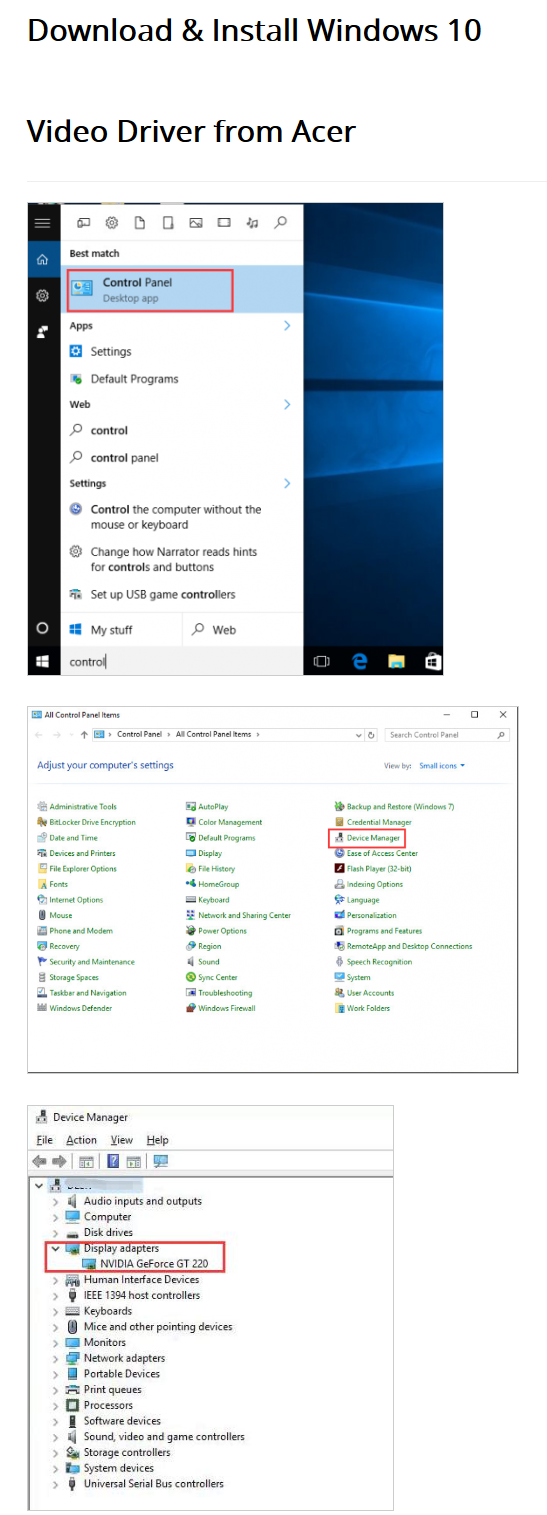
Task: Open the Help menu in Device Manager
Action: tap(158, 1140)
